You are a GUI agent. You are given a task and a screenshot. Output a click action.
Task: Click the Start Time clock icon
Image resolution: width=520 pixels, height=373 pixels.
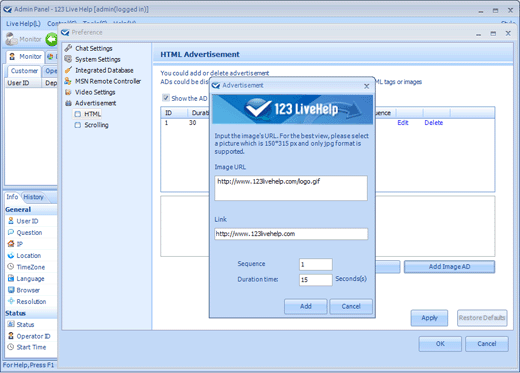(11, 347)
